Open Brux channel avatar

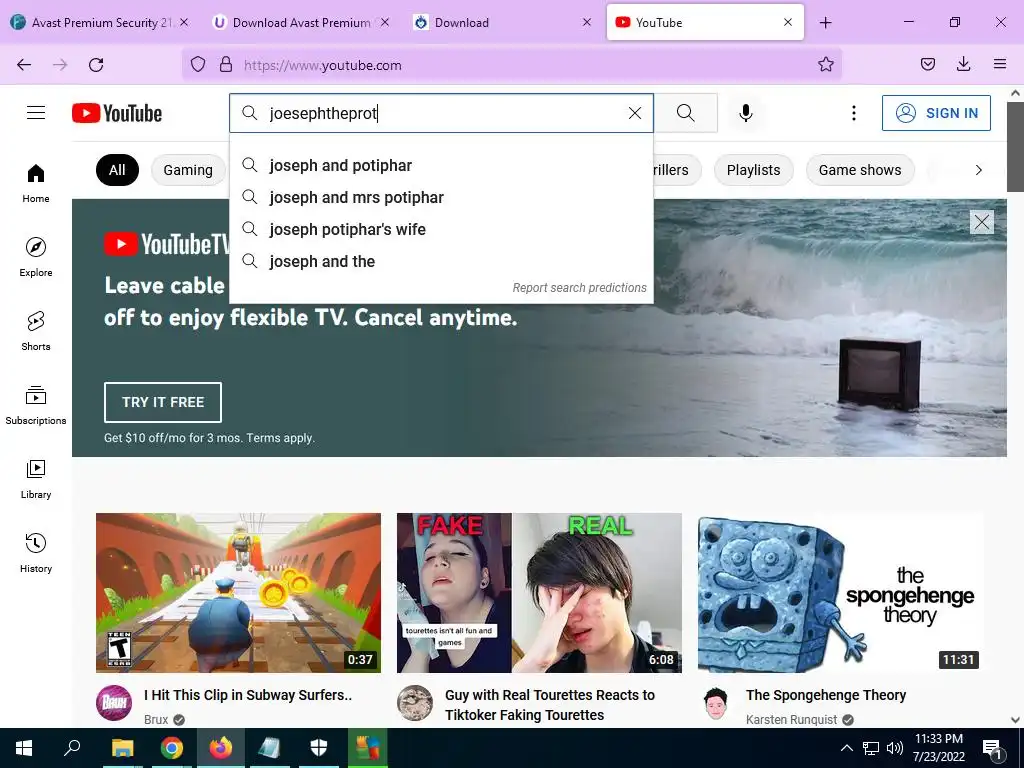tap(114, 703)
